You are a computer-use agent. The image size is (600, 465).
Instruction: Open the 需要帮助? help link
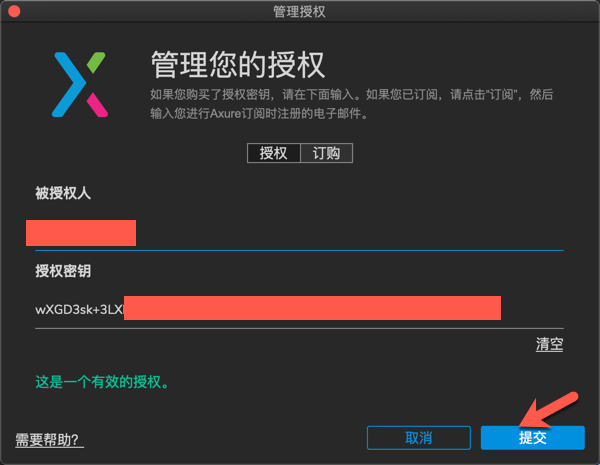[49, 440]
